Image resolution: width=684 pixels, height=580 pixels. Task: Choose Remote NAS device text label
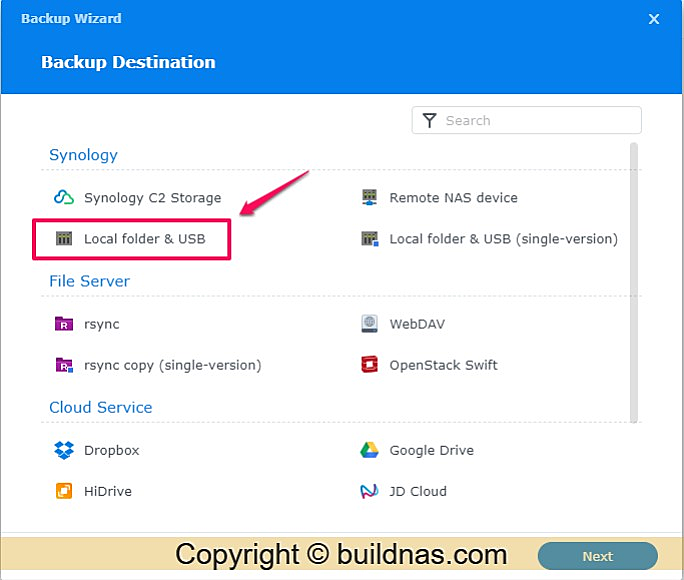click(453, 198)
